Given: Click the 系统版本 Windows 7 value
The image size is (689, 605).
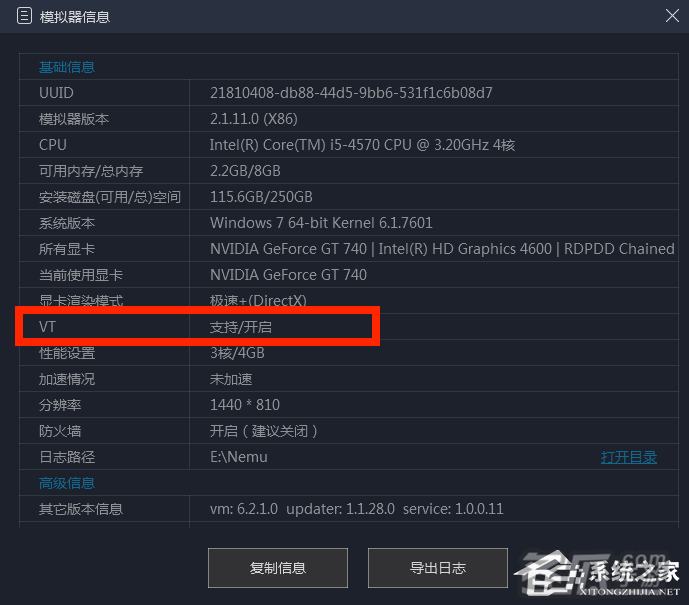Looking at the screenshot, I should coord(321,223).
